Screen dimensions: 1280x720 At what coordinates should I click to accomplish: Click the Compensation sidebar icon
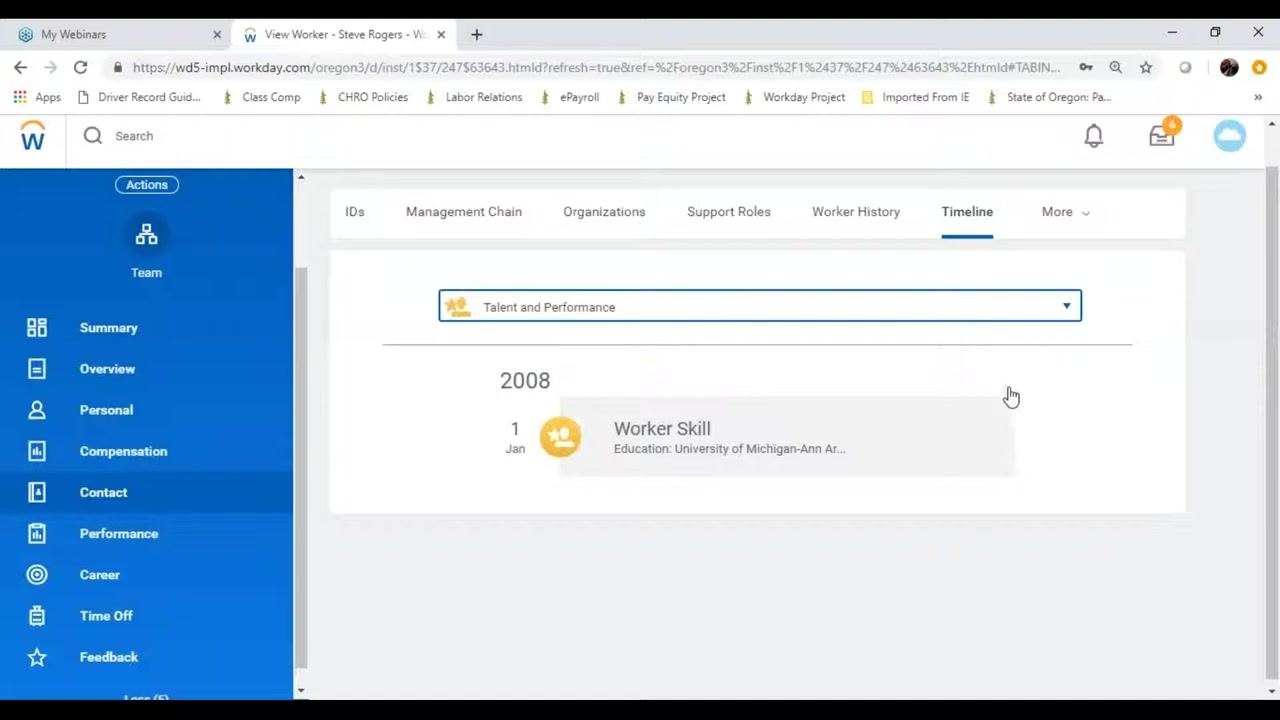coord(37,451)
